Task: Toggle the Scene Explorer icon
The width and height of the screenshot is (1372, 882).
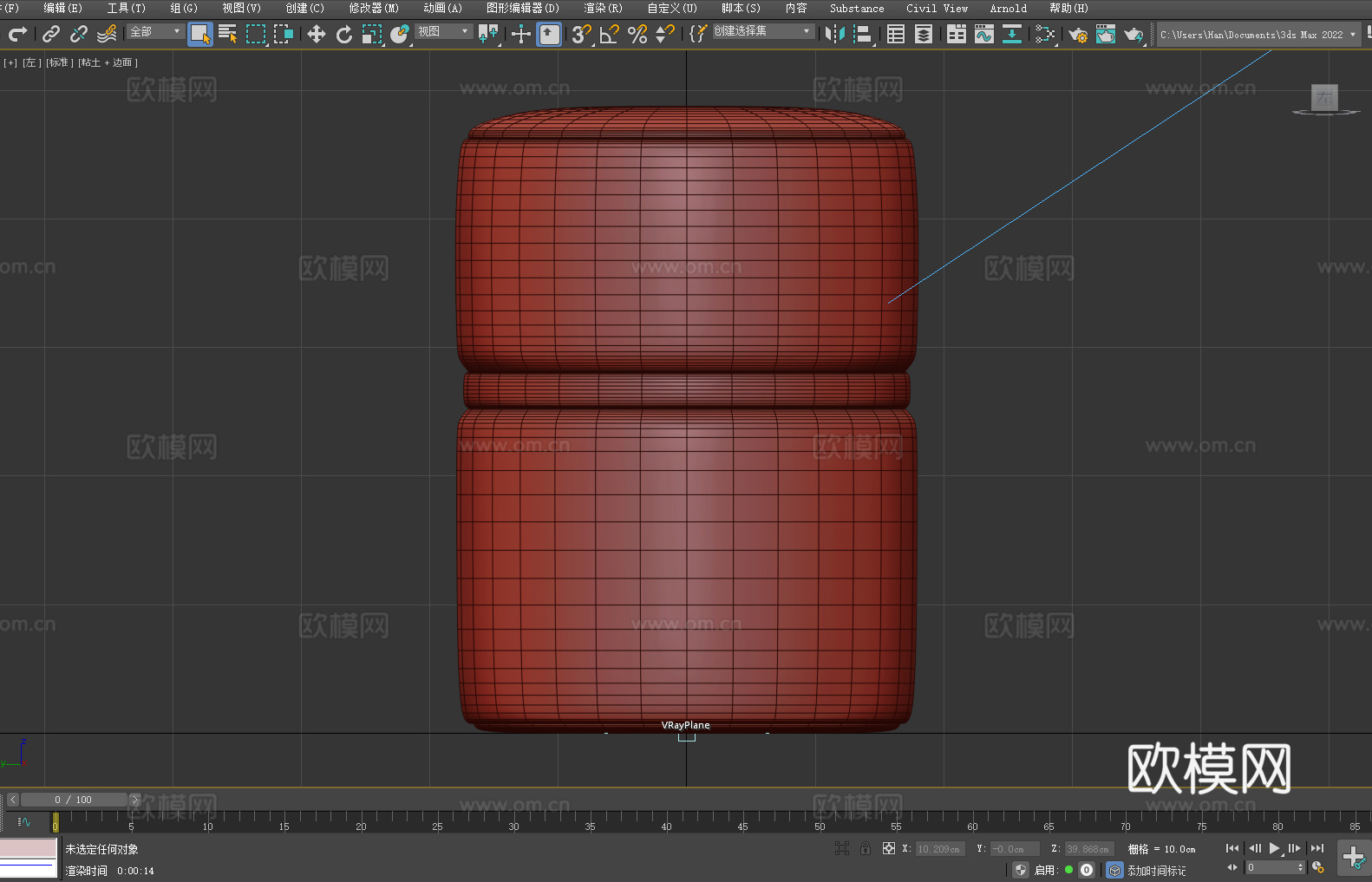Action: (x=896, y=34)
